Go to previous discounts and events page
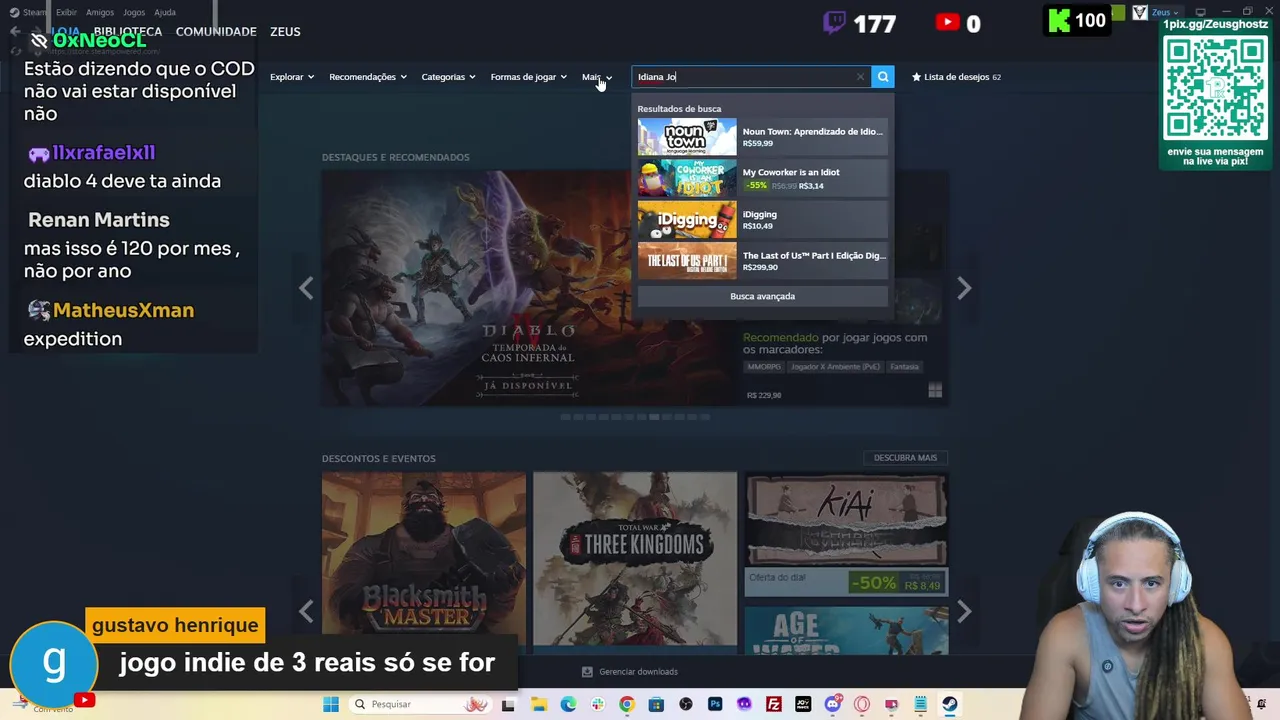 point(306,611)
